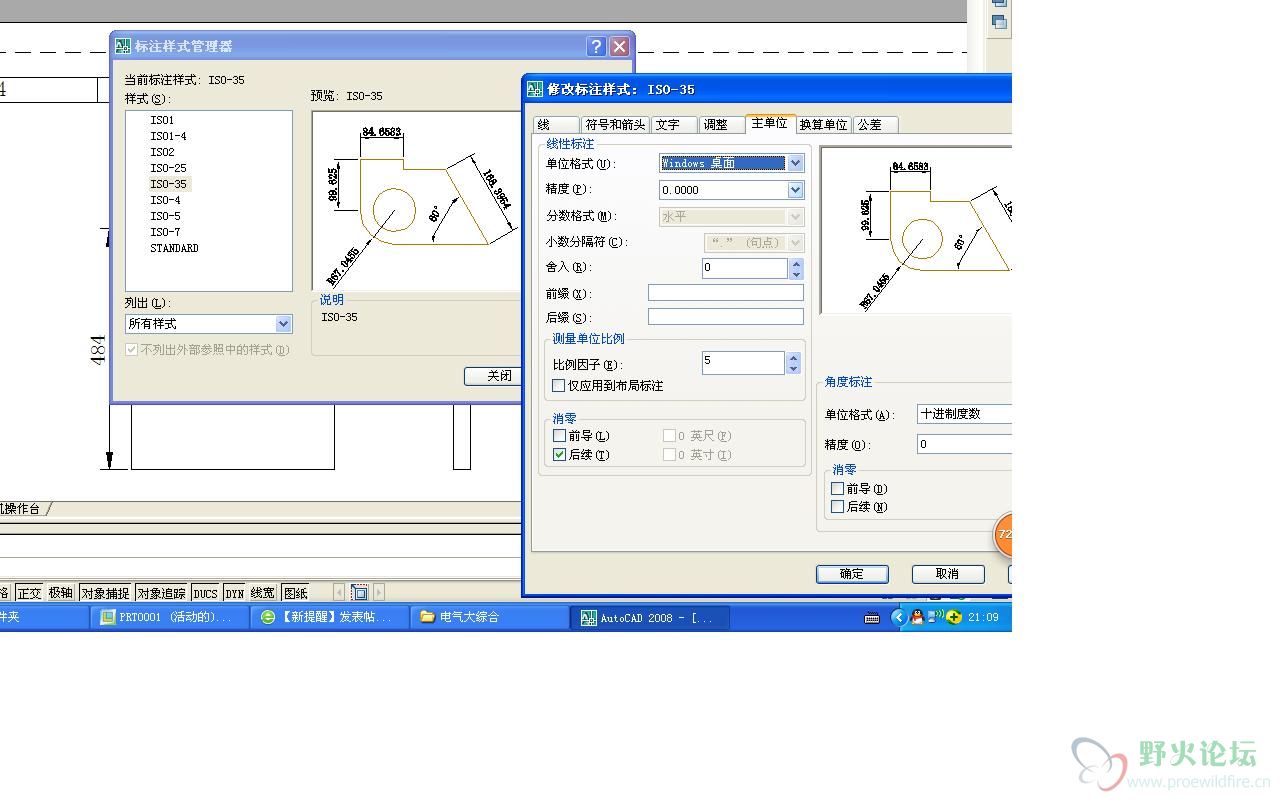Decrease 比例因子(E) with down arrow
Viewport: 1280px width, 800px height.
tap(794, 368)
